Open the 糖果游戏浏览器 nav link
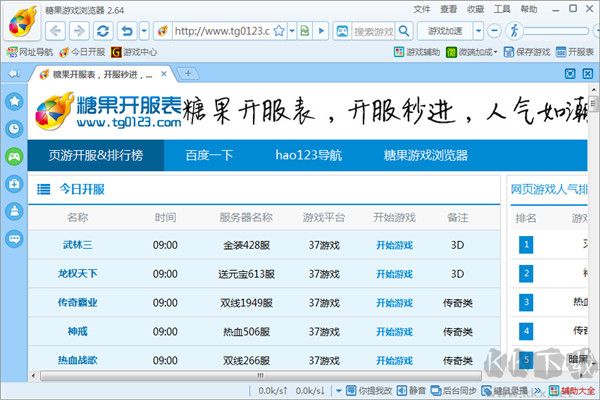600x400 pixels. point(426,155)
